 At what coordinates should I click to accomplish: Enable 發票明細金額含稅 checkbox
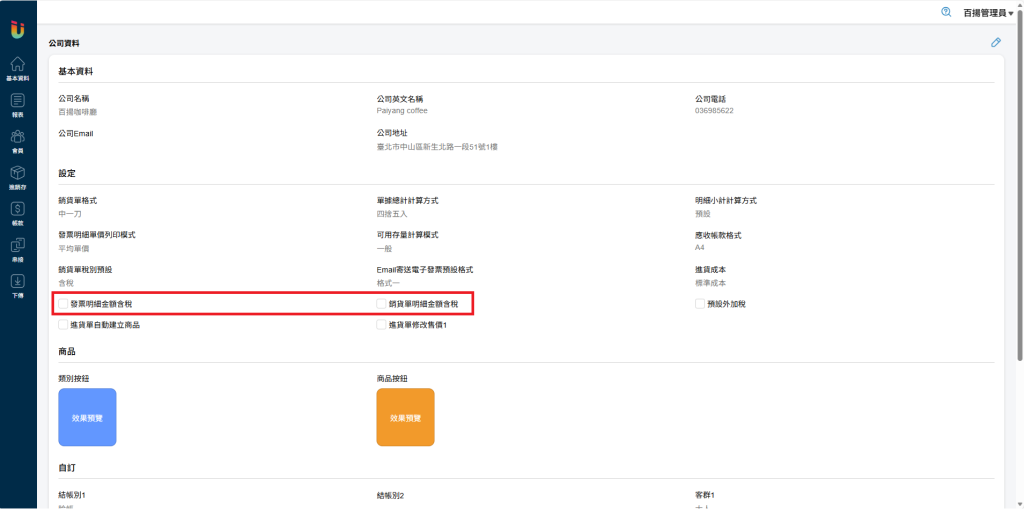(x=64, y=303)
